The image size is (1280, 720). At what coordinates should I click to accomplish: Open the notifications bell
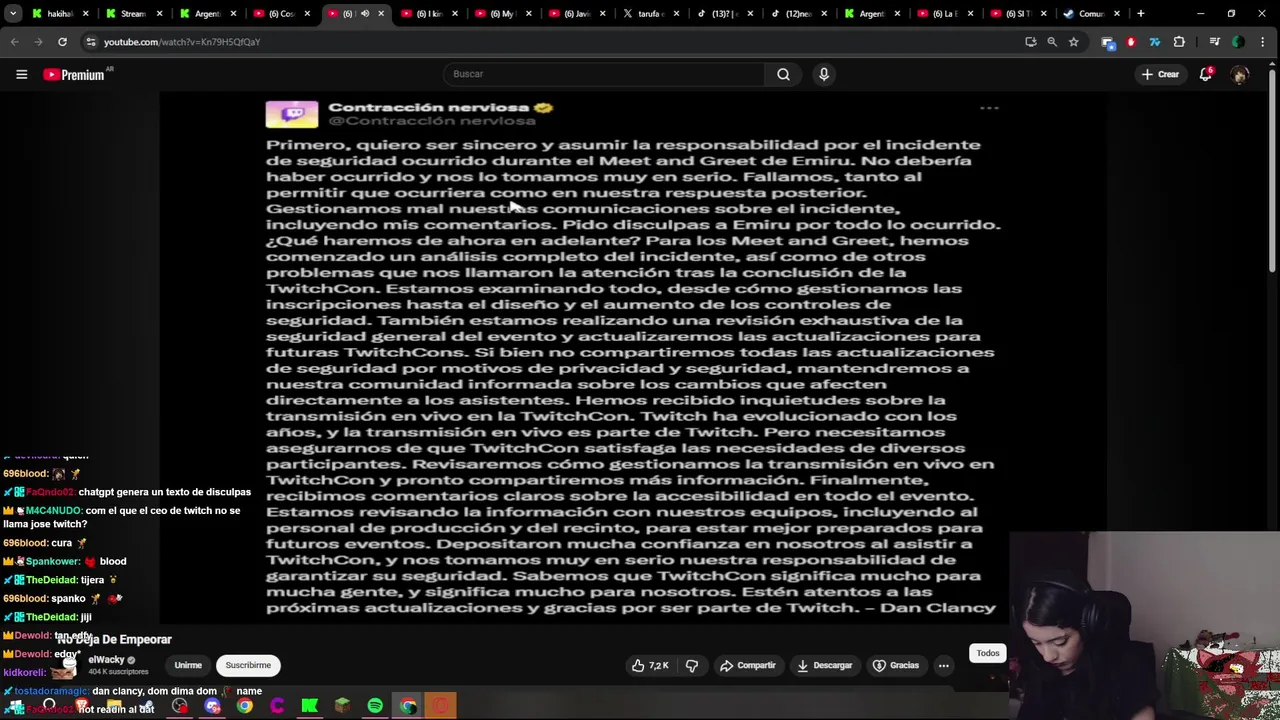click(x=1206, y=74)
